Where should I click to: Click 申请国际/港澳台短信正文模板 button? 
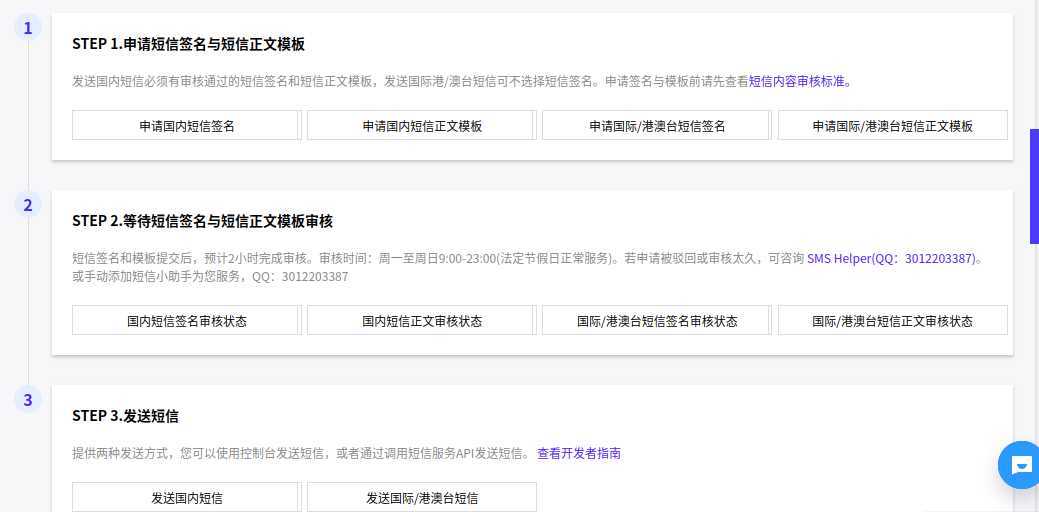point(893,125)
